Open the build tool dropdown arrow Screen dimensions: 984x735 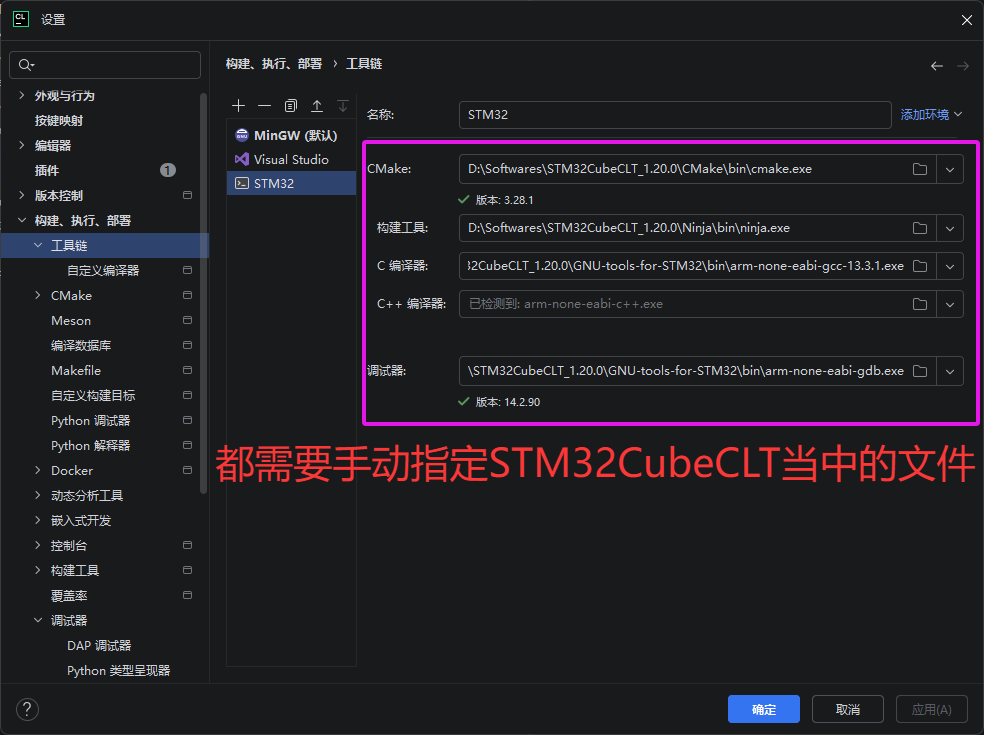[950, 228]
